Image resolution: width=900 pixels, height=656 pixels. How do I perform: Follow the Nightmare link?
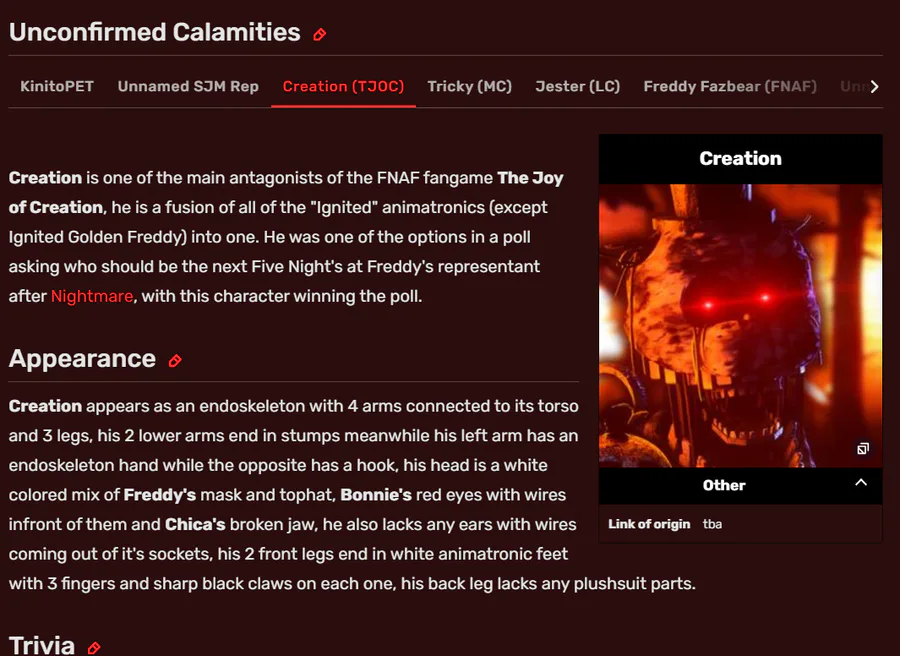click(x=92, y=297)
